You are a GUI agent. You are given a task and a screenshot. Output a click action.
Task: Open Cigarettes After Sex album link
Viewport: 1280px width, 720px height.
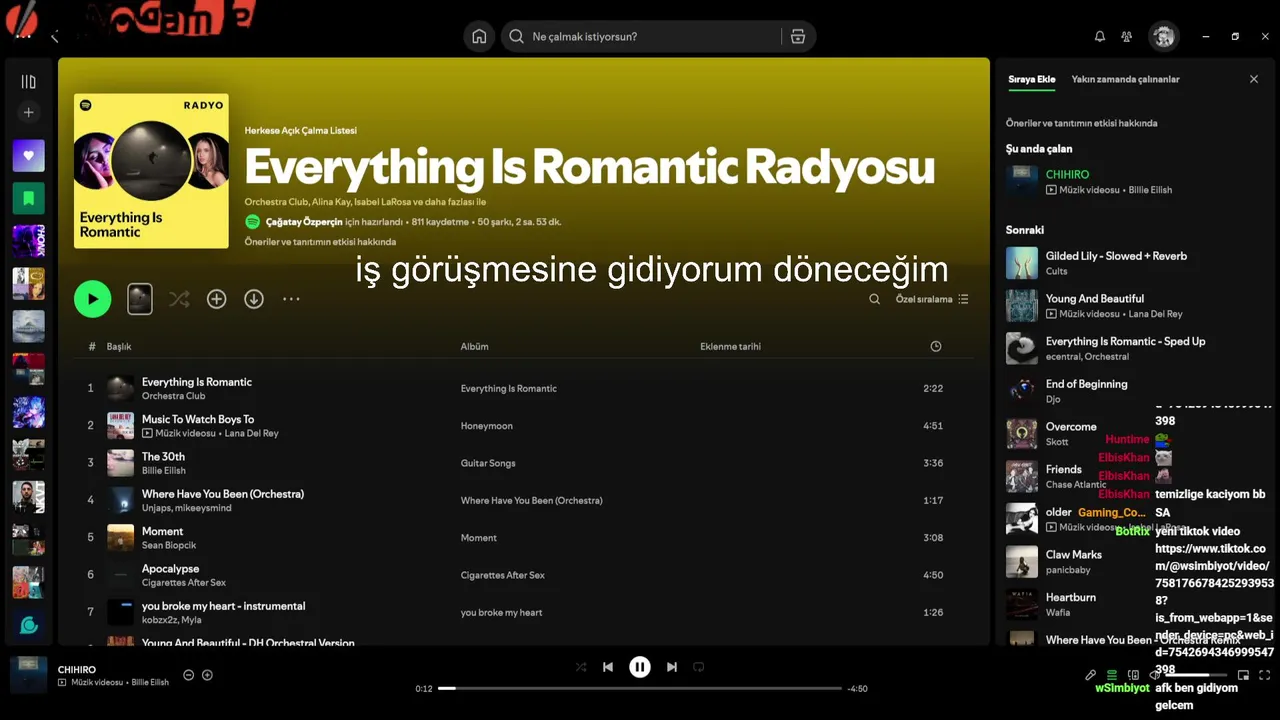503,575
